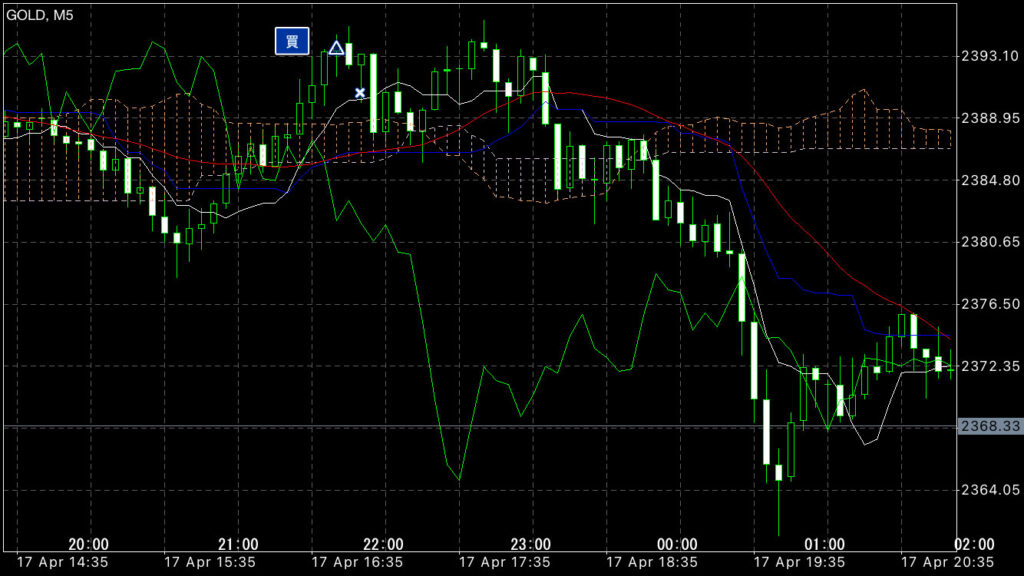Click the 21:00 time axis label
The image size is (1024, 576).
(238, 544)
